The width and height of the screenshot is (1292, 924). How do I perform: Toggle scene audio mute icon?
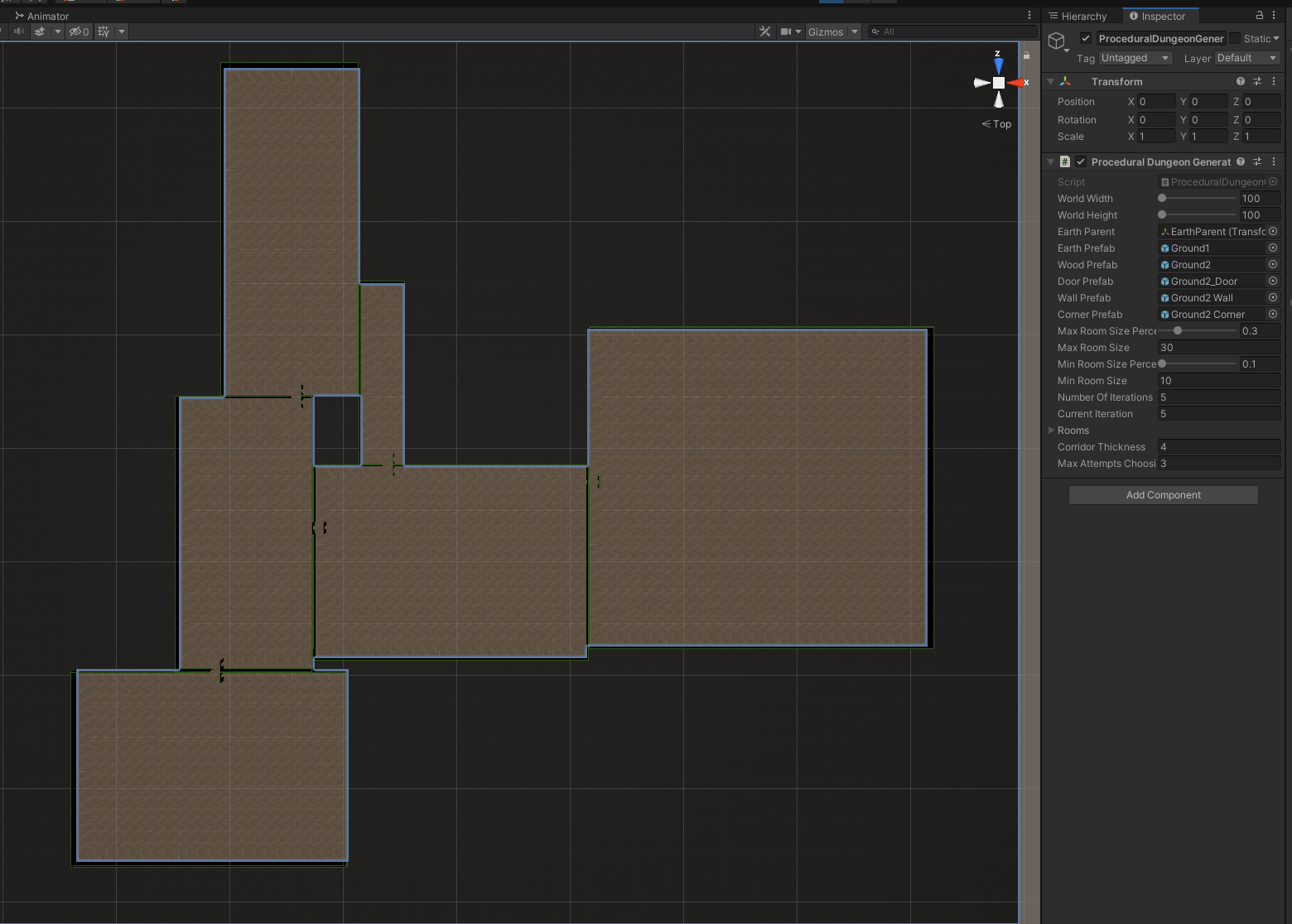click(19, 31)
